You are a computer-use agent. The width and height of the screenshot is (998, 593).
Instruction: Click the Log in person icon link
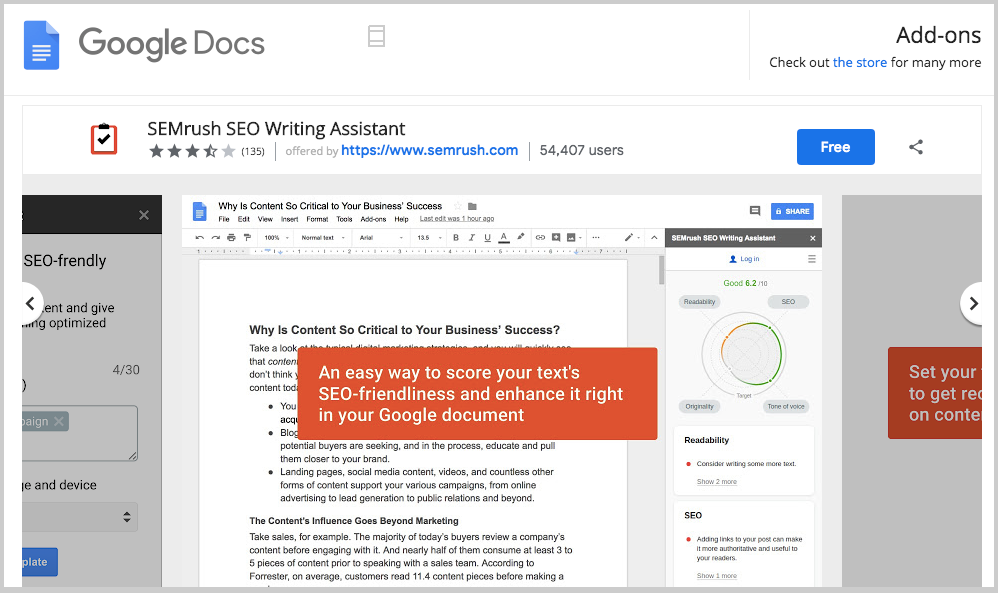coord(744,259)
